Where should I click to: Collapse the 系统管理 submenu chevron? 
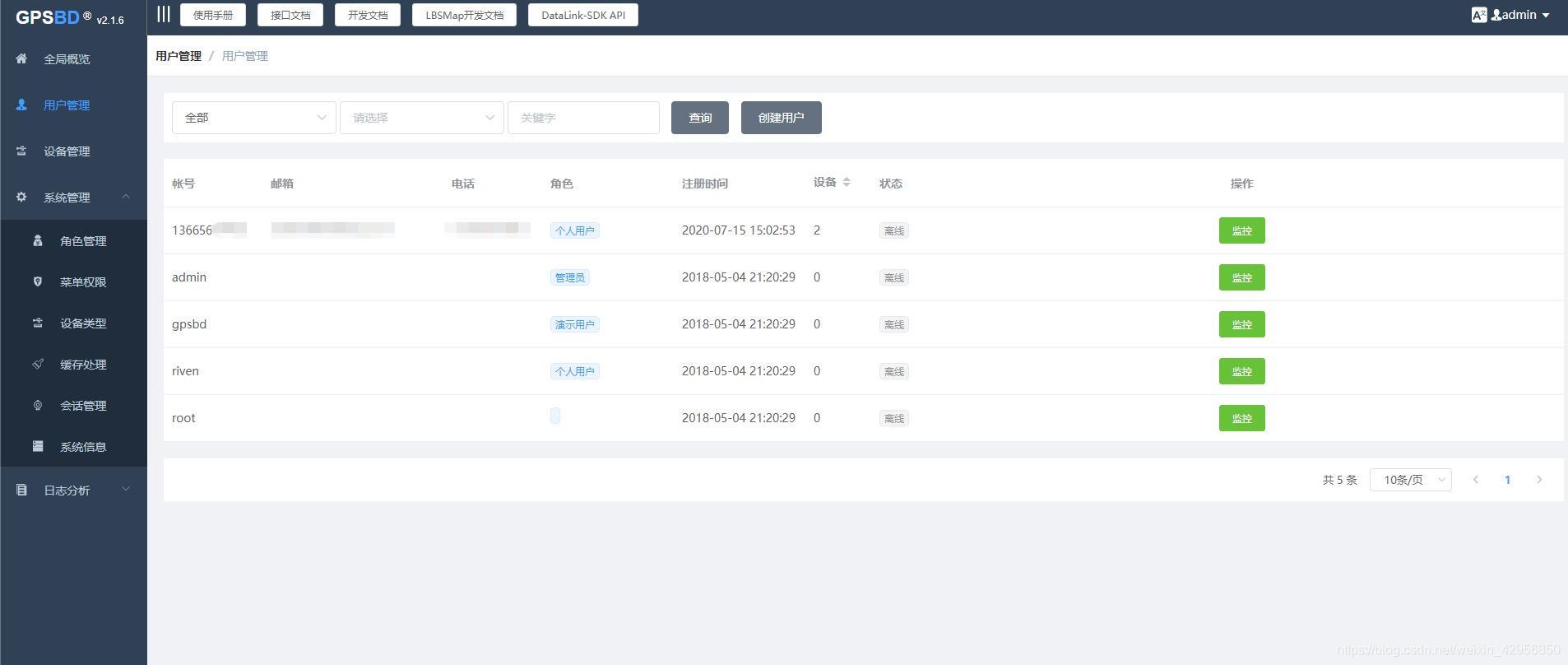126,196
